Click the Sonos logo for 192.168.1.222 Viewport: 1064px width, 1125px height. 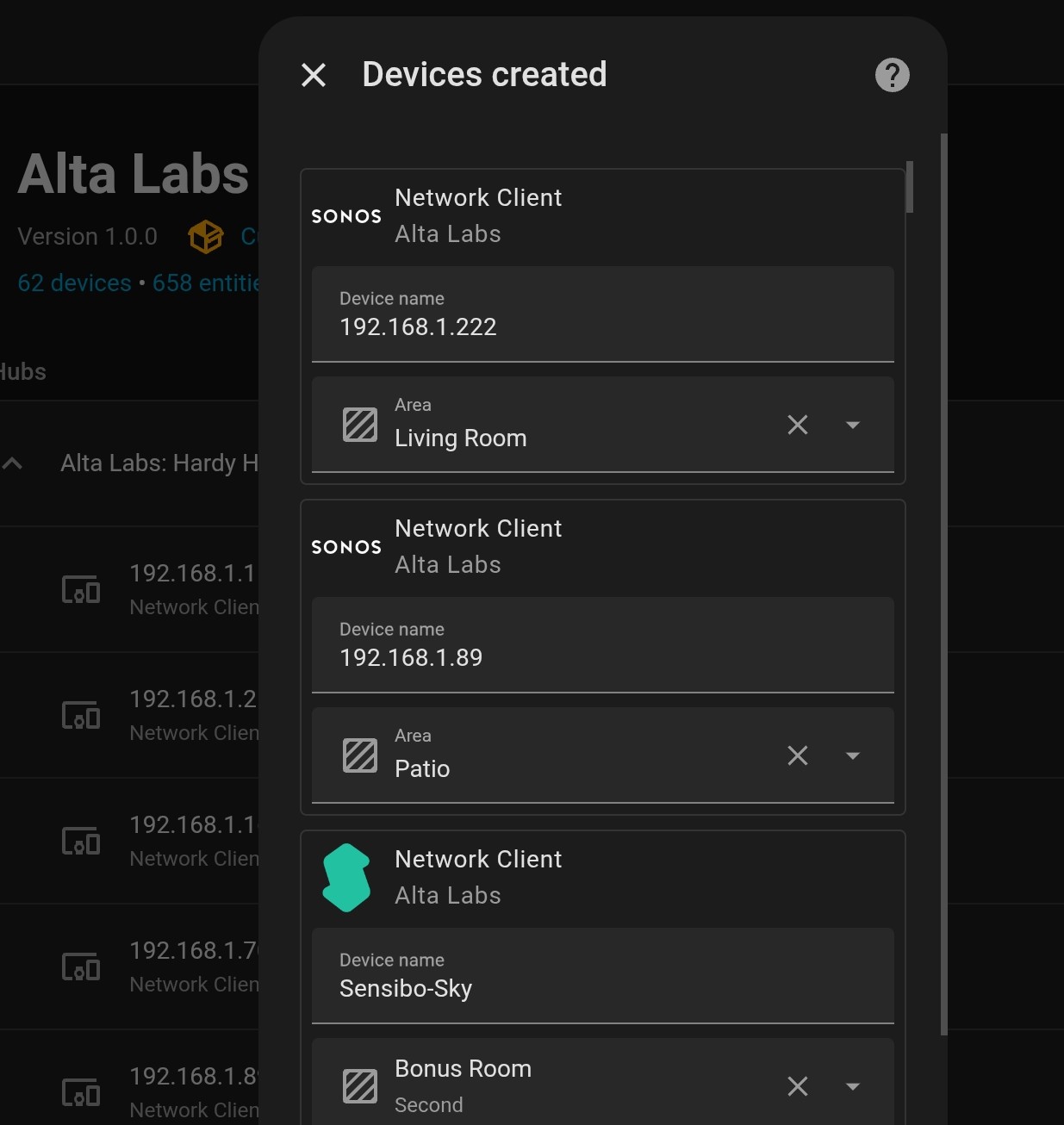tap(345, 216)
